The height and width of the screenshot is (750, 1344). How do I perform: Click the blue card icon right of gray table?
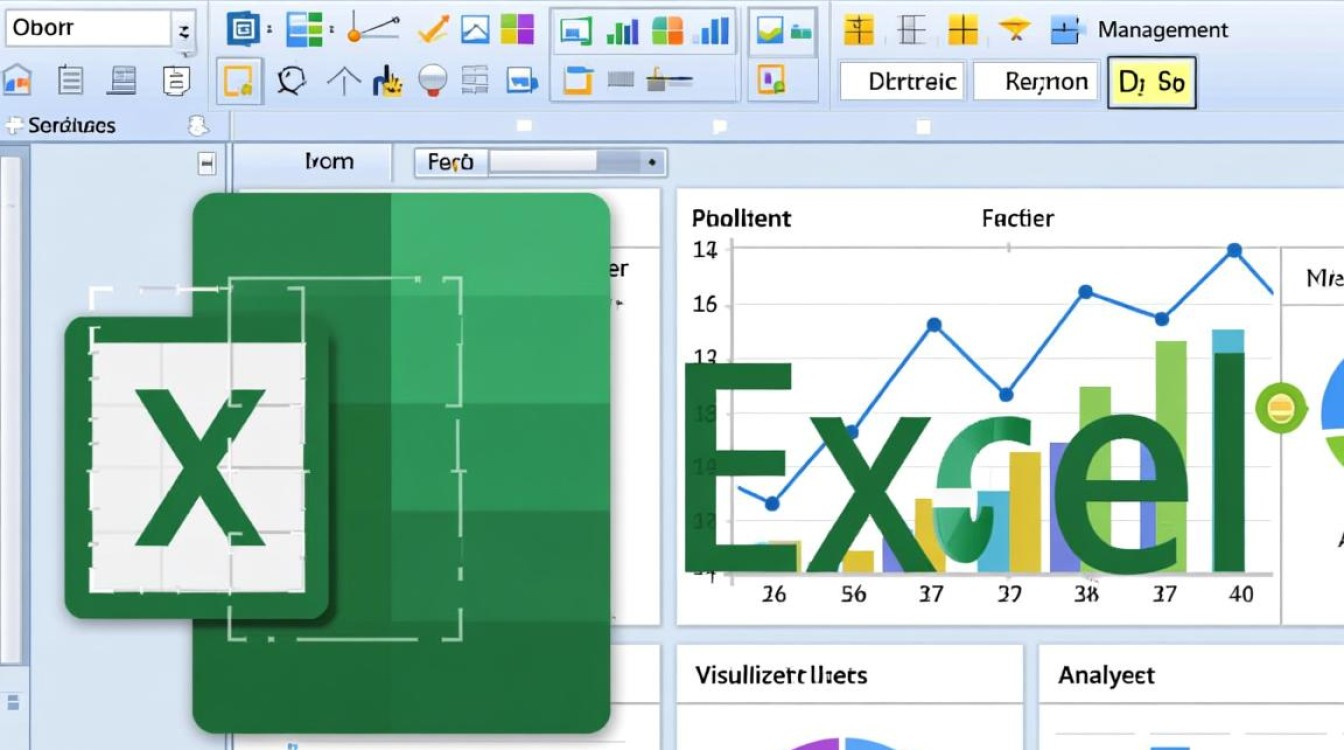pyautogui.click(x=522, y=80)
